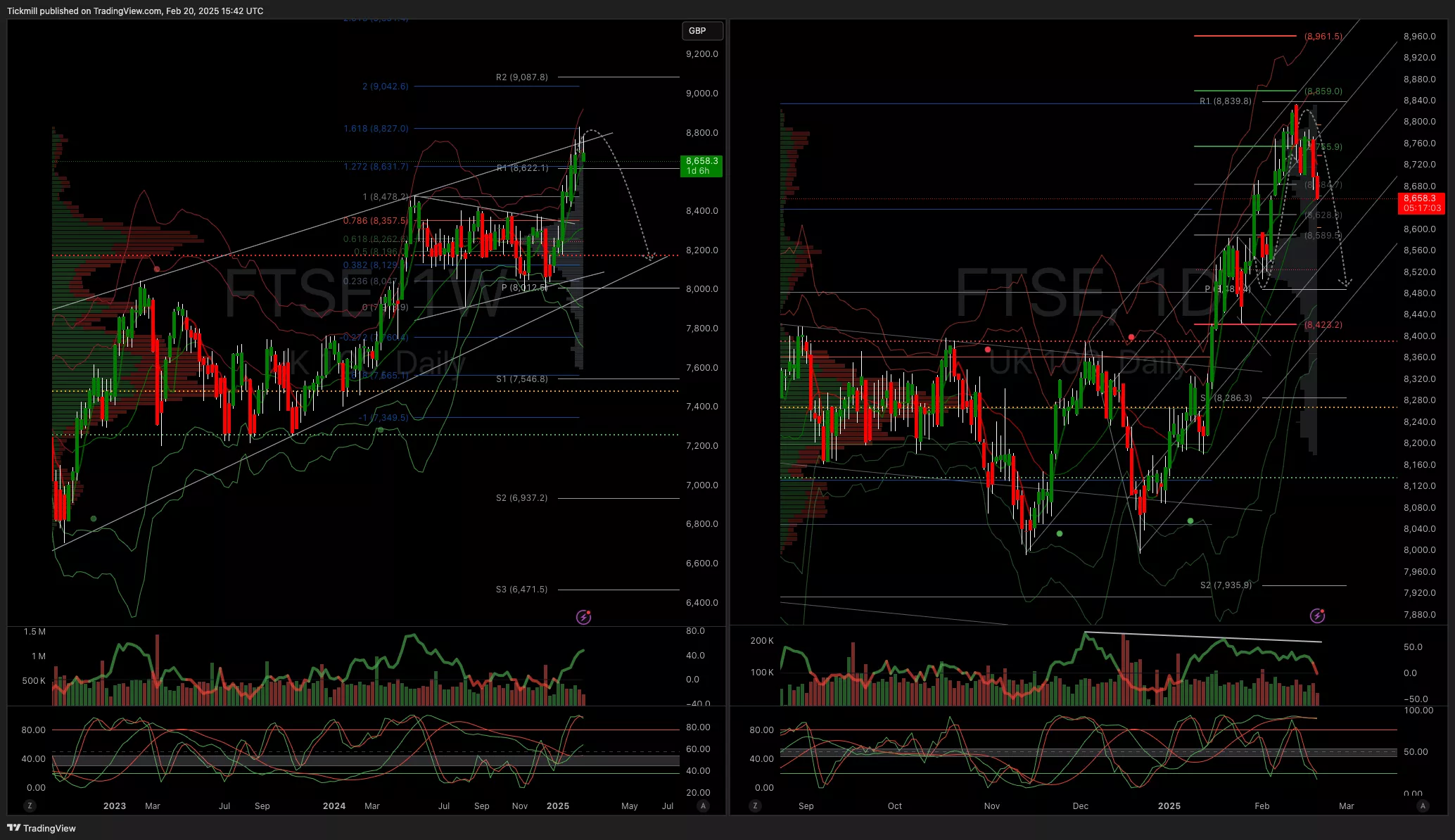1455x840 pixels.
Task: Click the red dot marker near March 2023
Action: tap(157, 269)
